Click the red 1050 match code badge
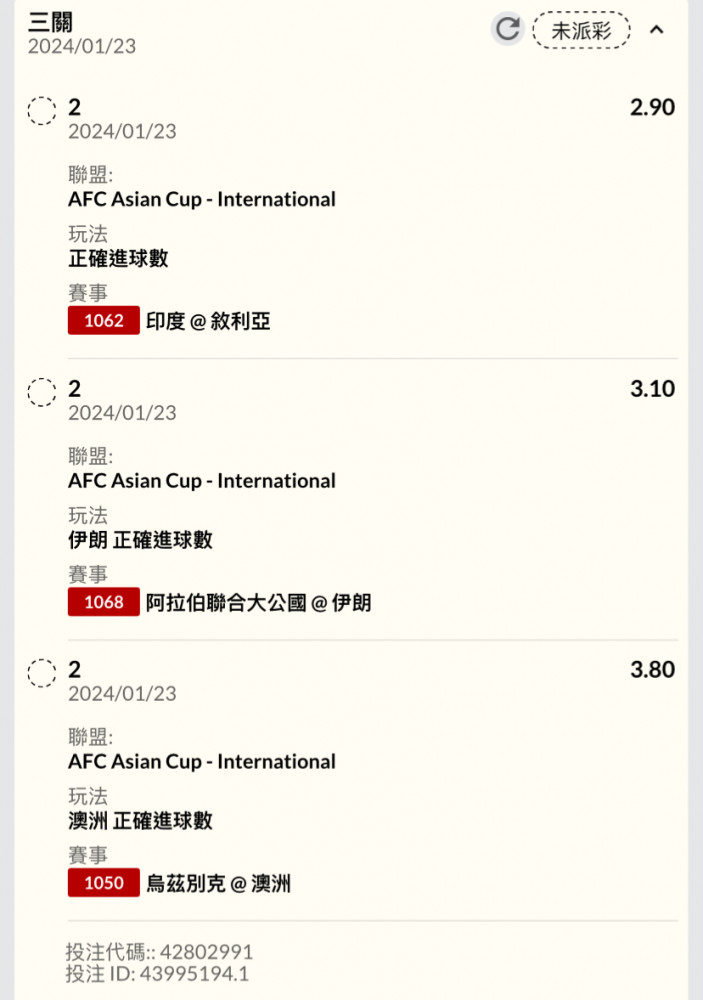Image resolution: width=703 pixels, height=1000 pixels. pos(103,883)
